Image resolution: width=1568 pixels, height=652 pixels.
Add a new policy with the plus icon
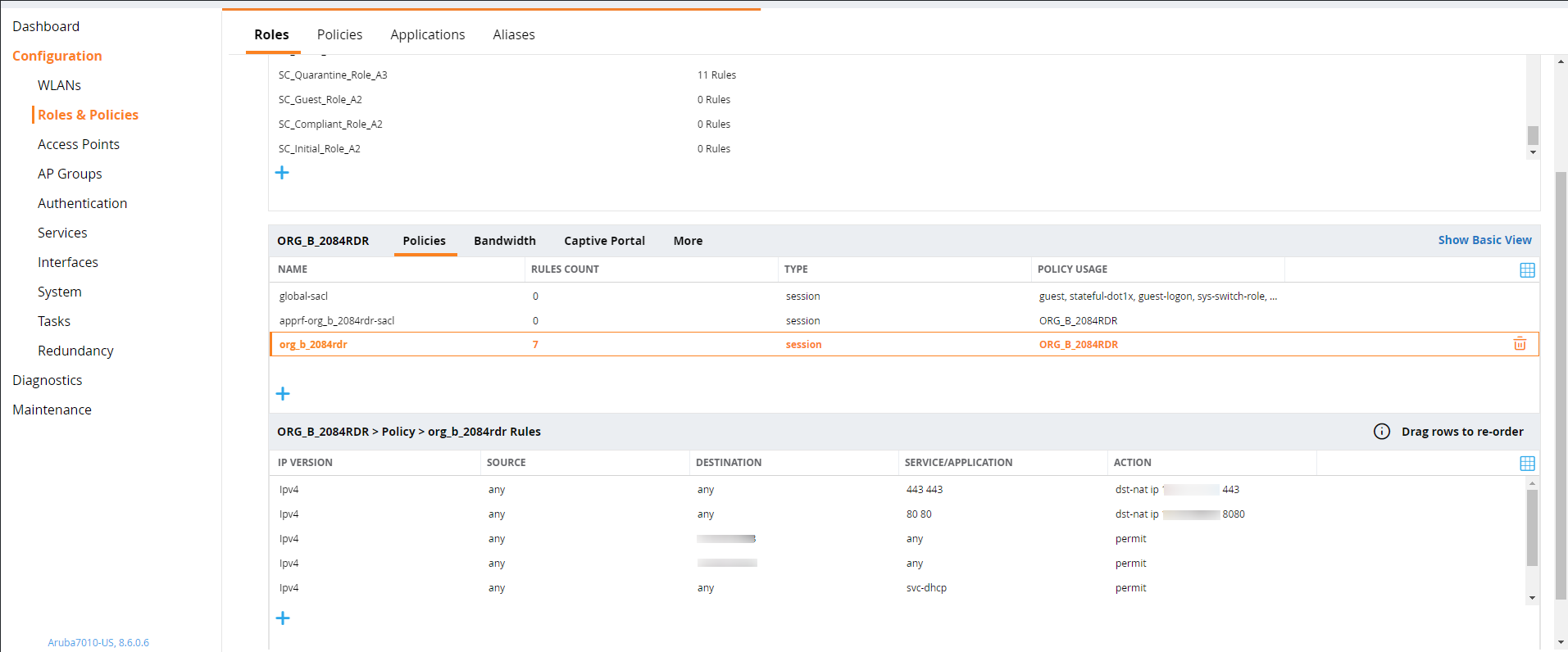(x=283, y=394)
